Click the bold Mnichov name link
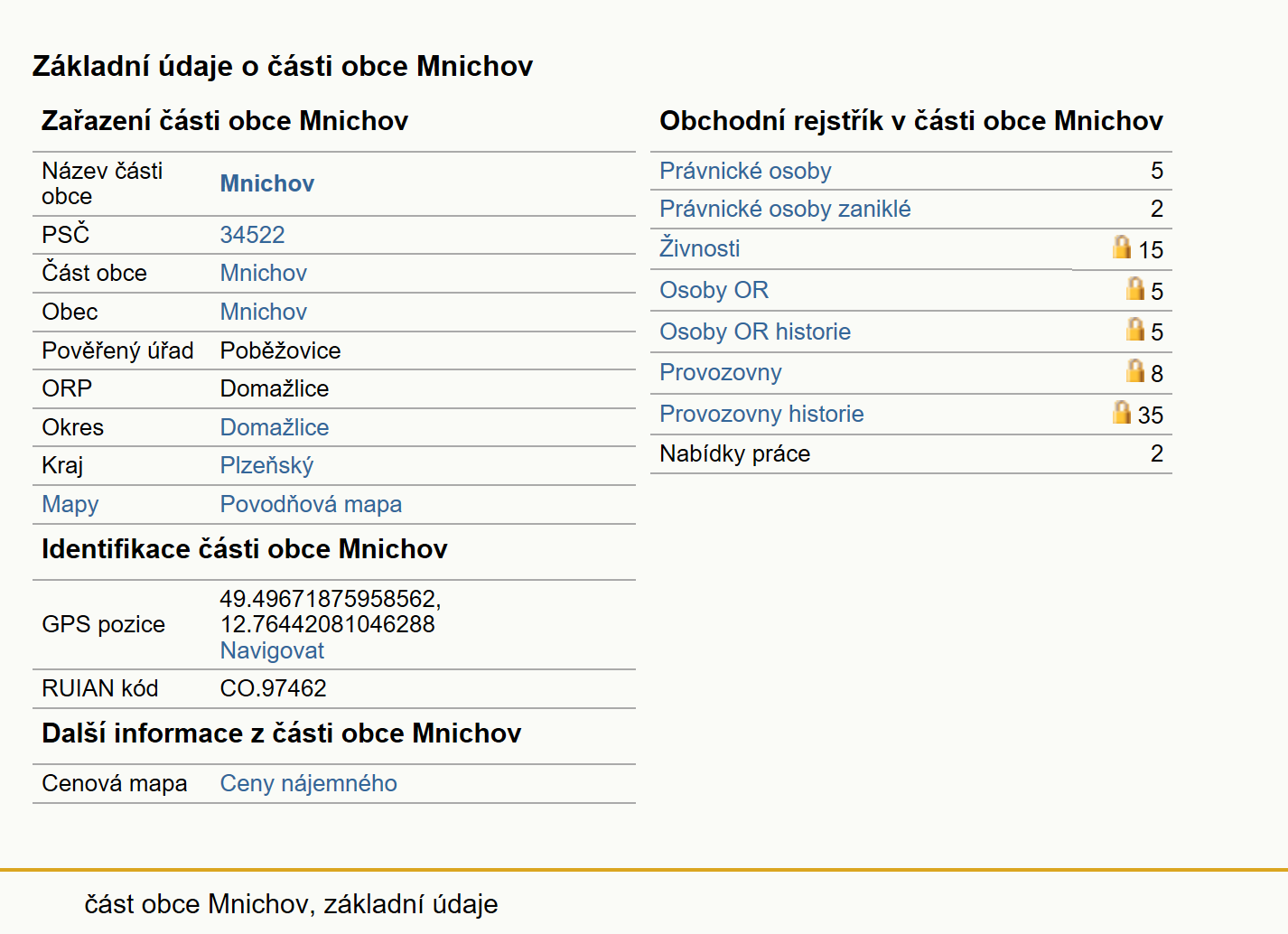This screenshot has width=1288, height=934. pos(267,183)
